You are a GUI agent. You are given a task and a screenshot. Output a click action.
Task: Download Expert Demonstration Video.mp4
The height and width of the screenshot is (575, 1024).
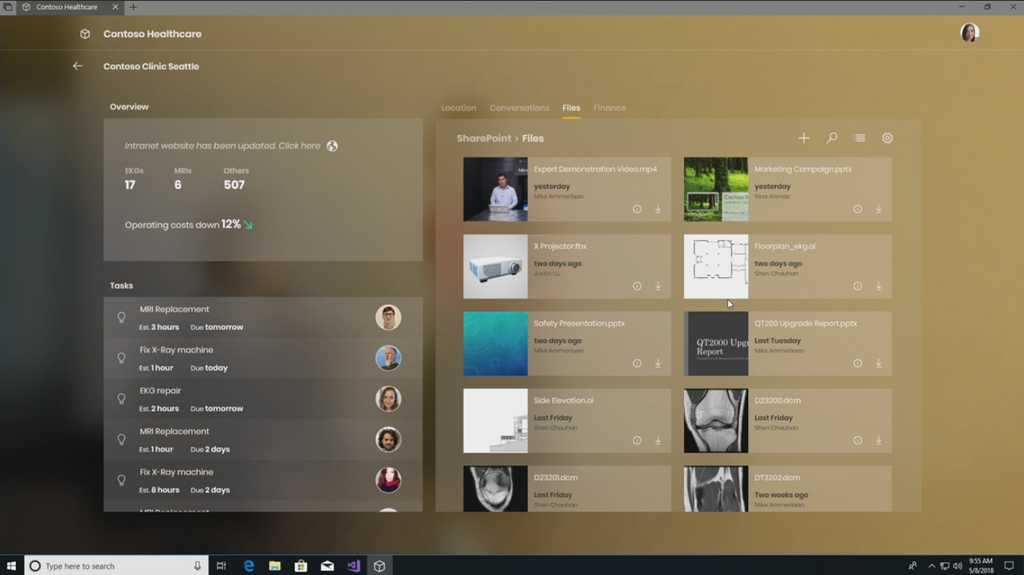(658, 209)
